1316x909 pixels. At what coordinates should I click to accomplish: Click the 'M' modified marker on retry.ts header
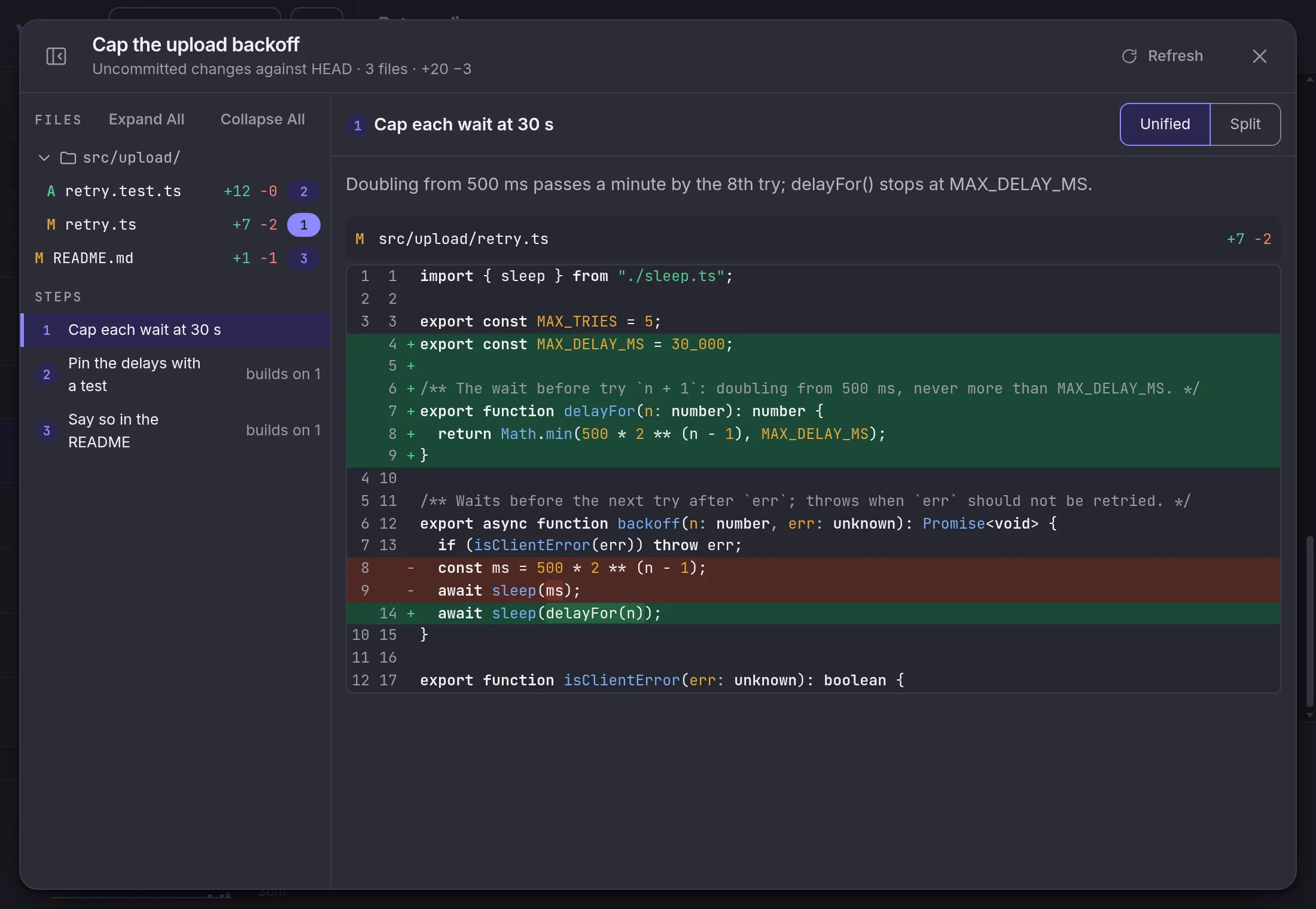[360, 239]
